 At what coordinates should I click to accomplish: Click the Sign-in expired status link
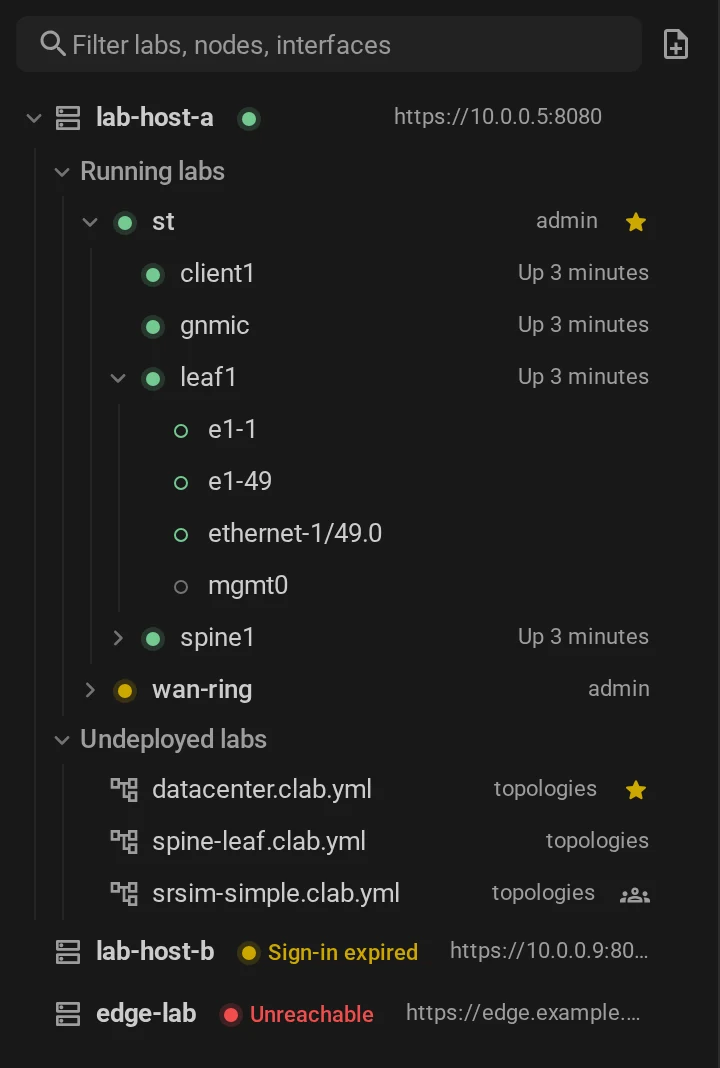343,952
